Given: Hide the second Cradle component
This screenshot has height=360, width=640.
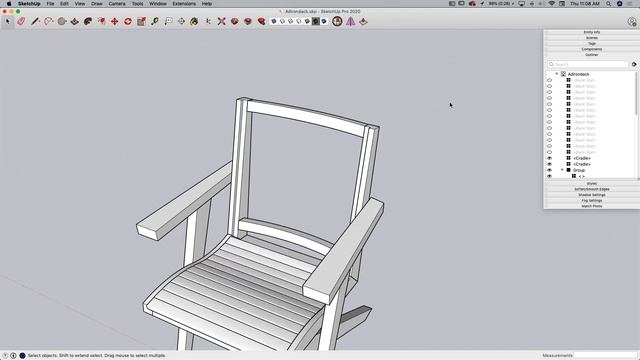Looking at the screenshot, I should 549,164.
